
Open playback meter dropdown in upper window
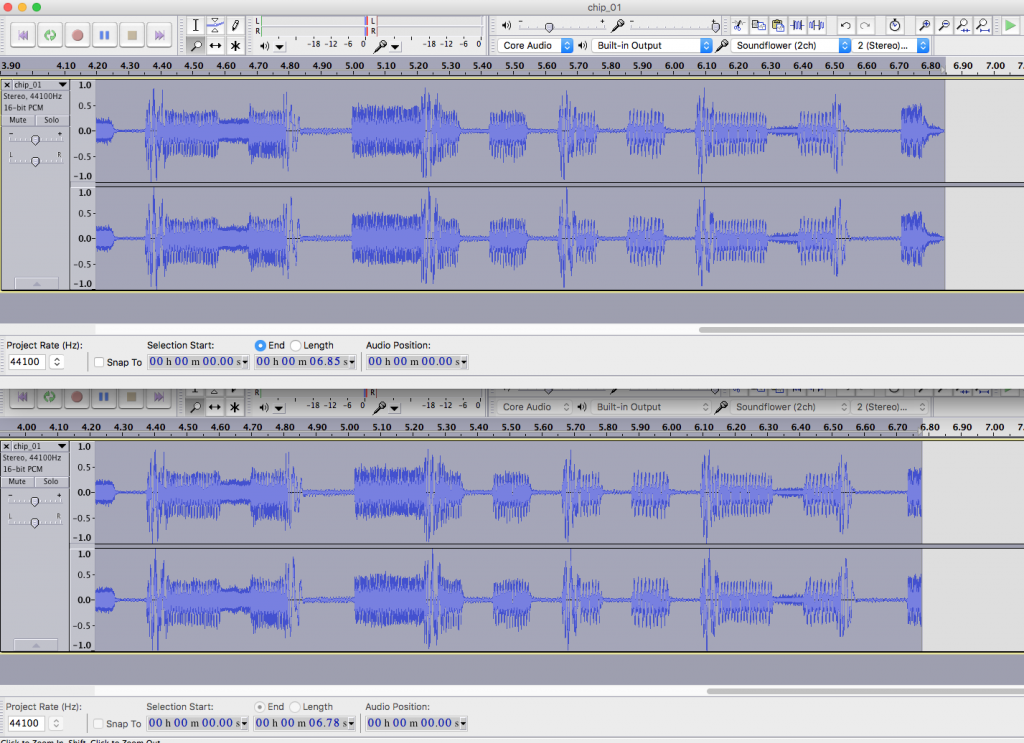[280, 46]
